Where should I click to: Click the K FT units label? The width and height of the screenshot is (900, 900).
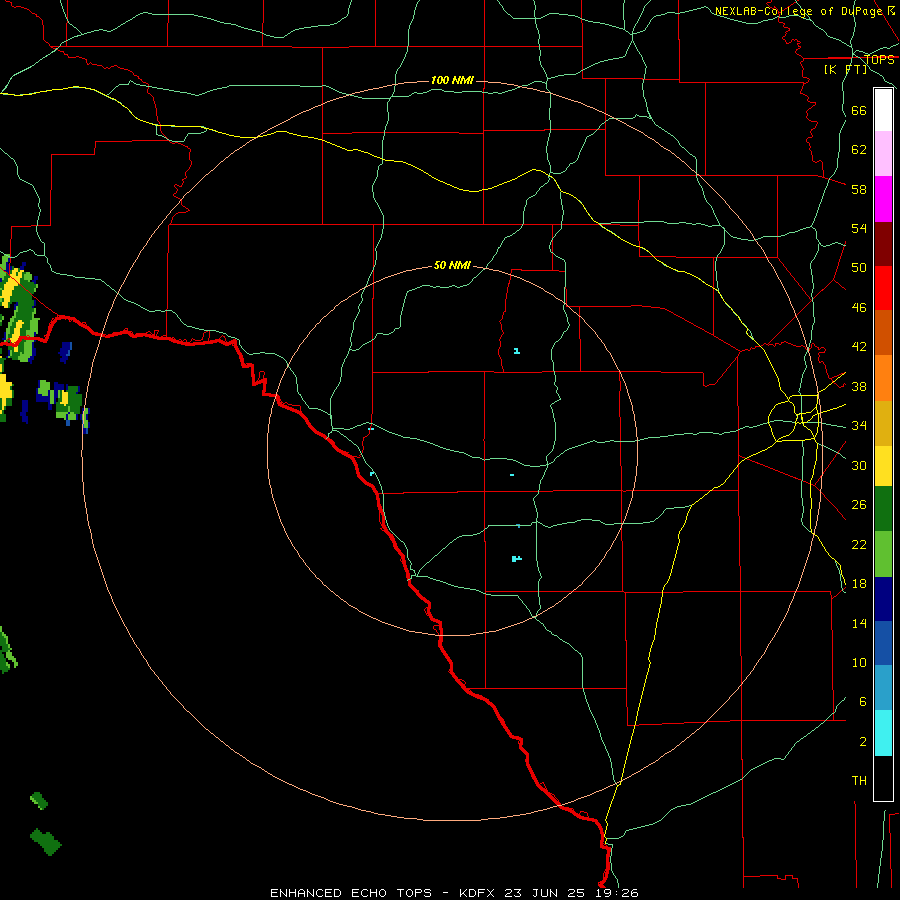coord(845,70)
